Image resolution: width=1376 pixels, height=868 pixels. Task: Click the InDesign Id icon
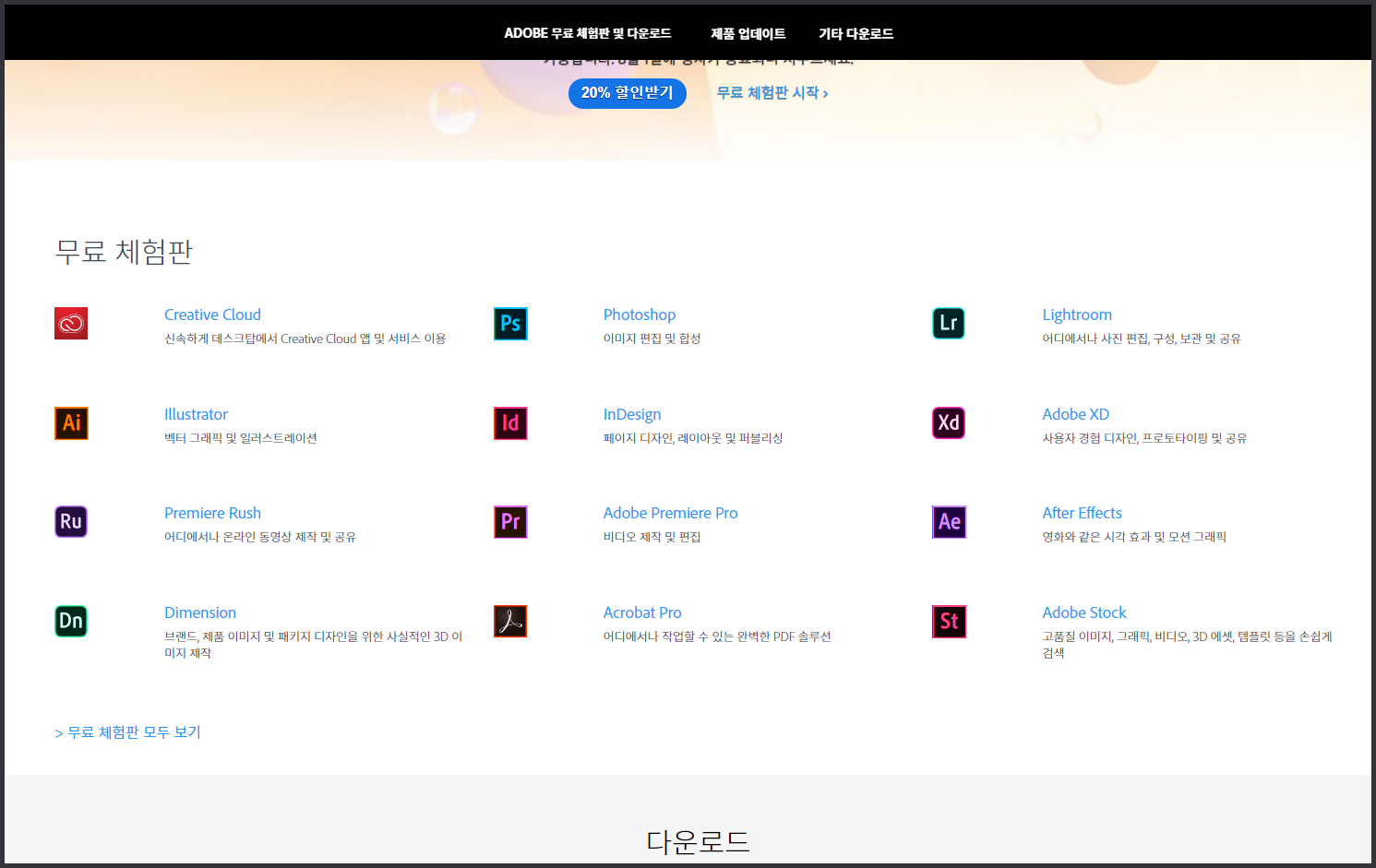point(510,423)
